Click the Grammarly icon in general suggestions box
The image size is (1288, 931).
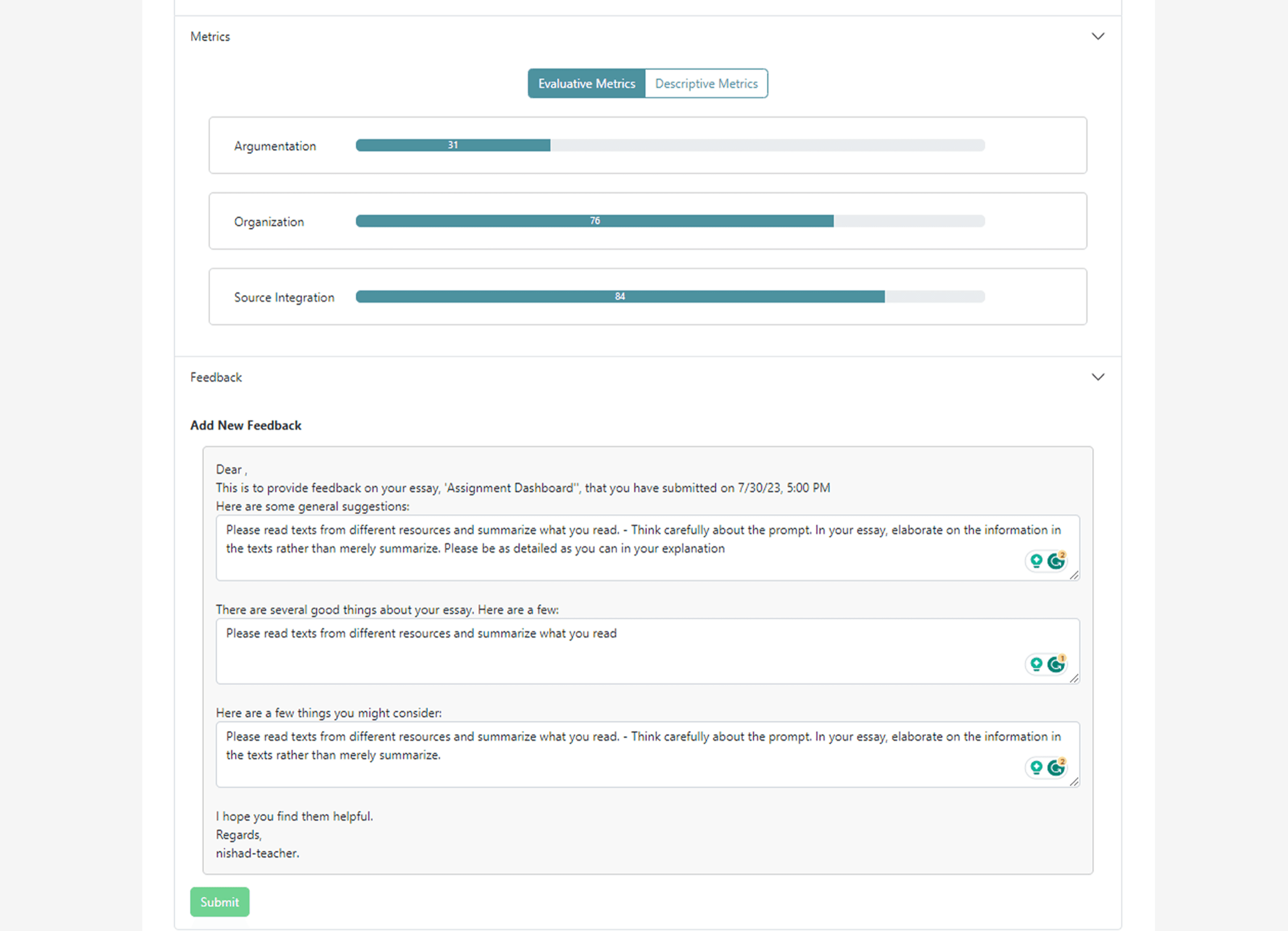[1056, 561]
